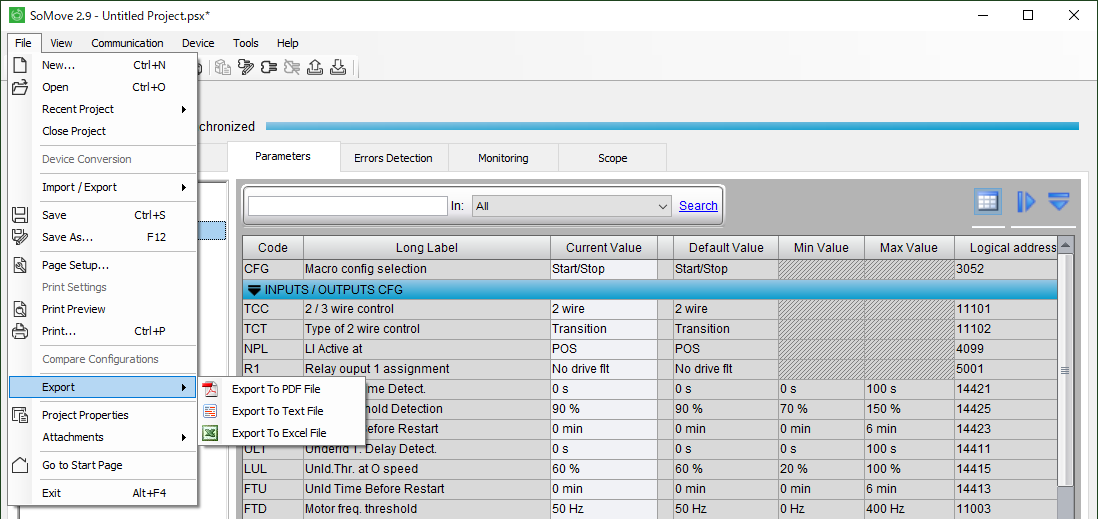Collapse the INPUTS / OUTPUTS CFG group

coord(255,290)
